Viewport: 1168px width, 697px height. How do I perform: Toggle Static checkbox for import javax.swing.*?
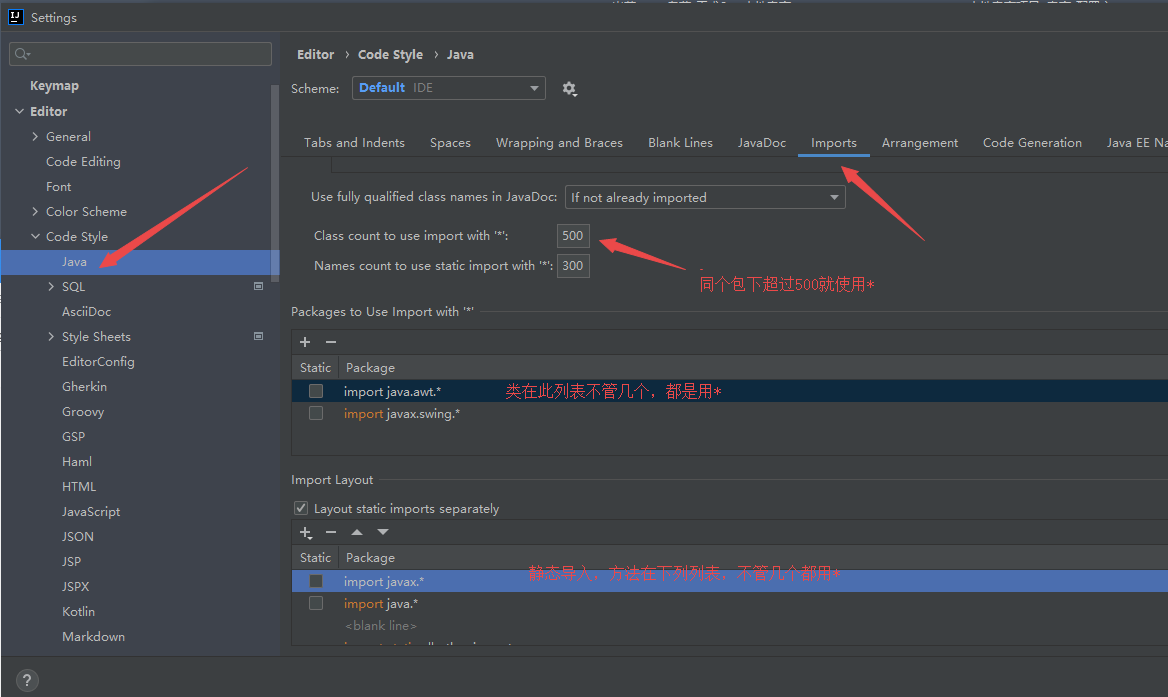(316, 413)
